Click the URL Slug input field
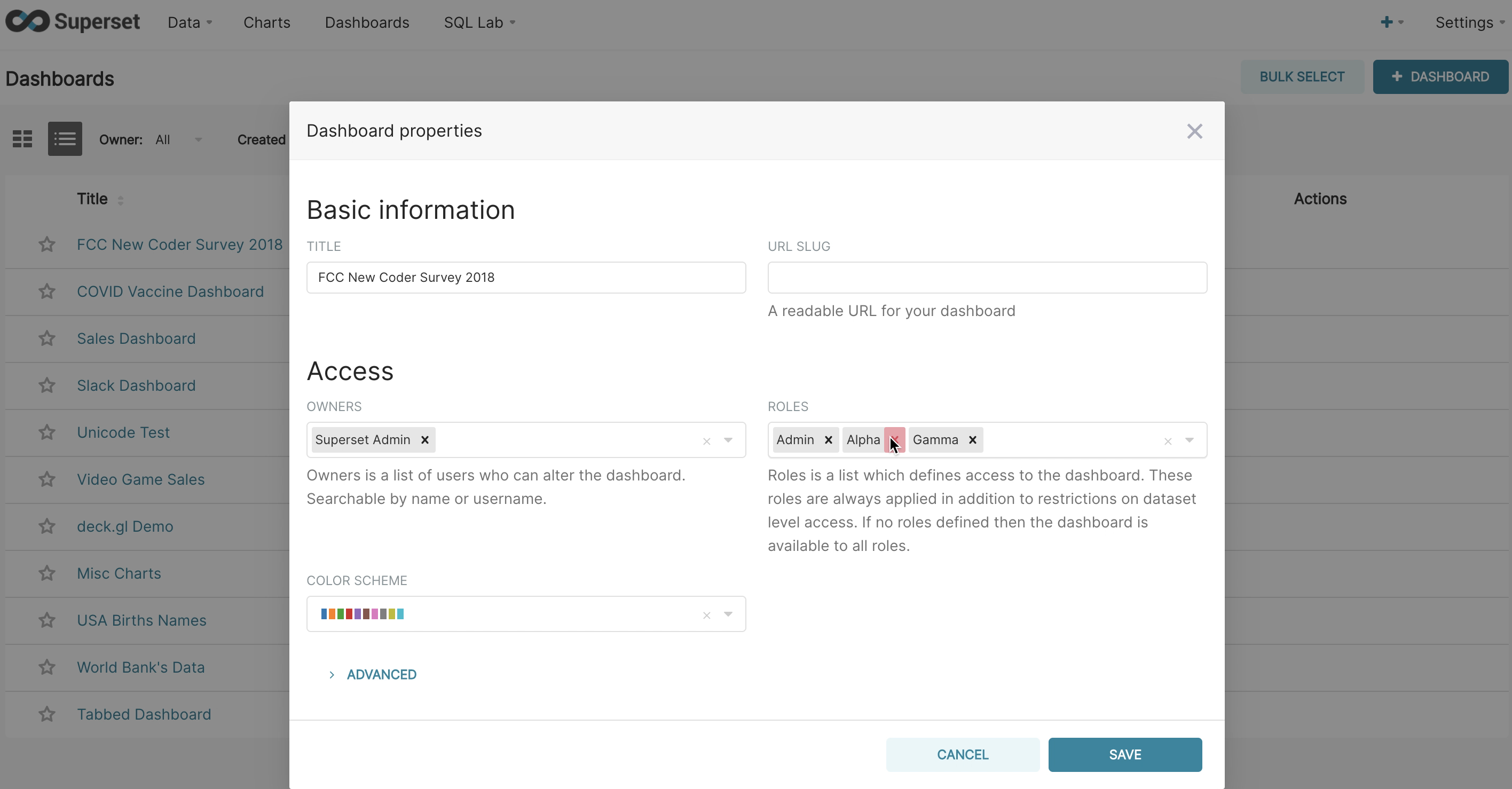Viewport: 1512px width, 789px height. tap(987, 277)
